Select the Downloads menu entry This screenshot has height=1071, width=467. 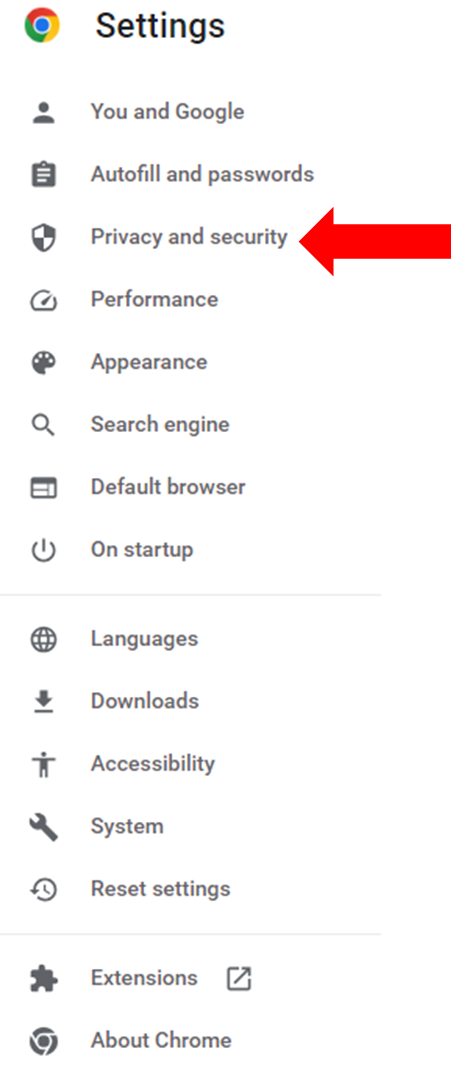tap(145, 701)
